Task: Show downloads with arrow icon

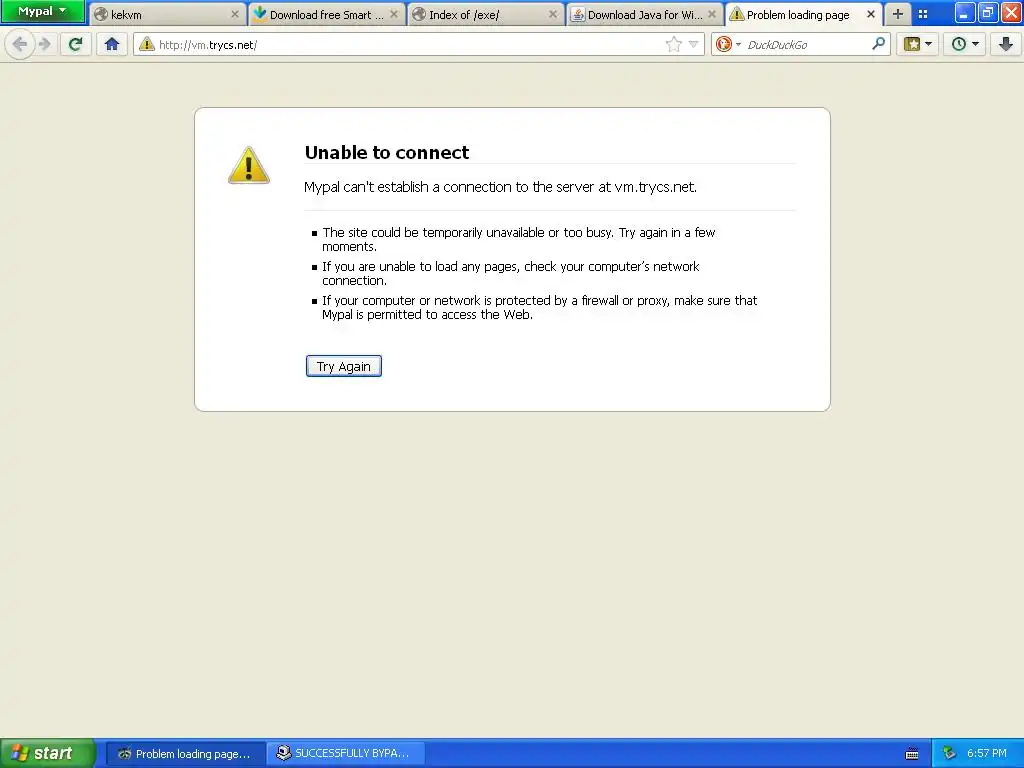Action: click(x=1006, y=44)
